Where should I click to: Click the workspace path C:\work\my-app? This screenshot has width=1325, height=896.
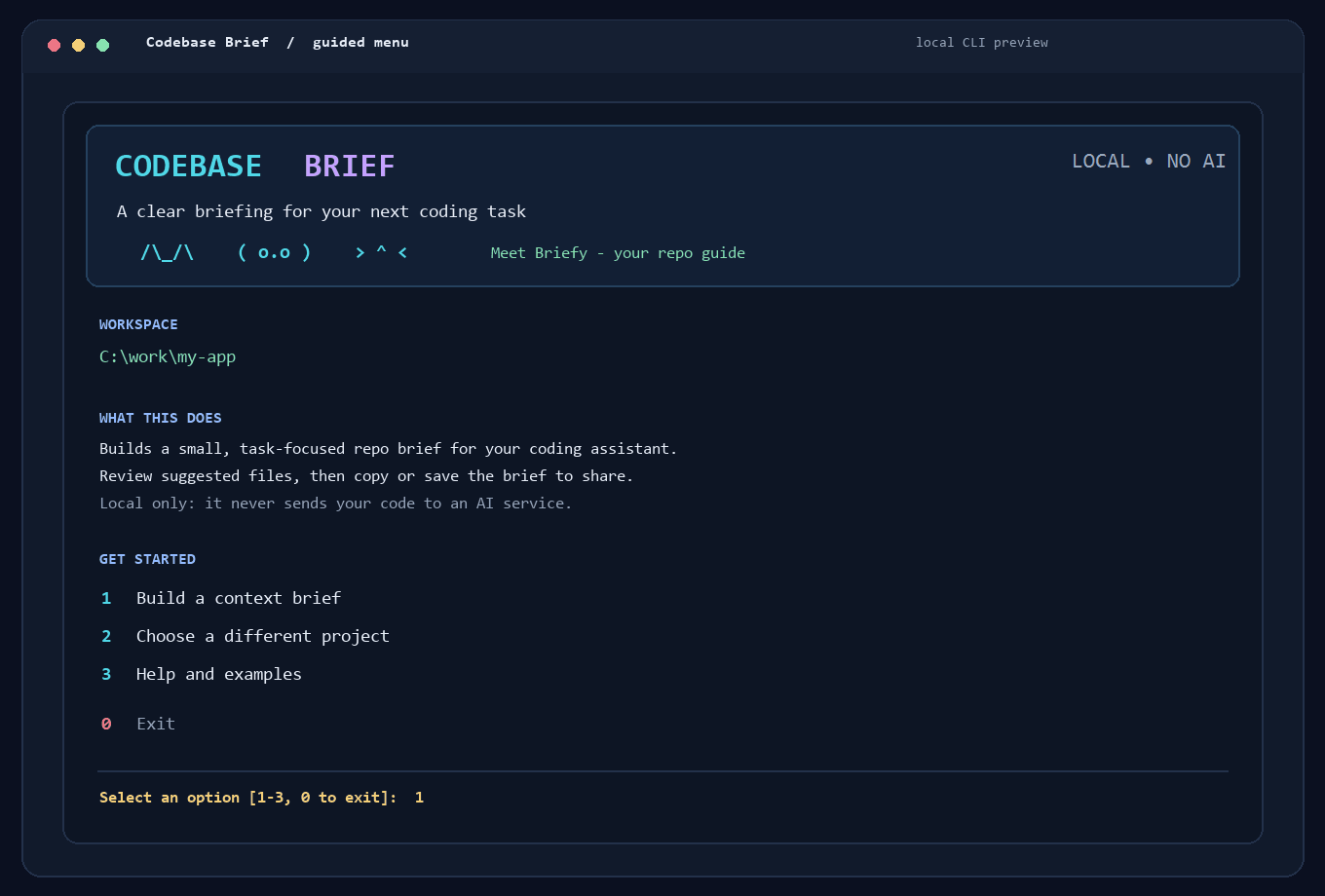point(168,356)
